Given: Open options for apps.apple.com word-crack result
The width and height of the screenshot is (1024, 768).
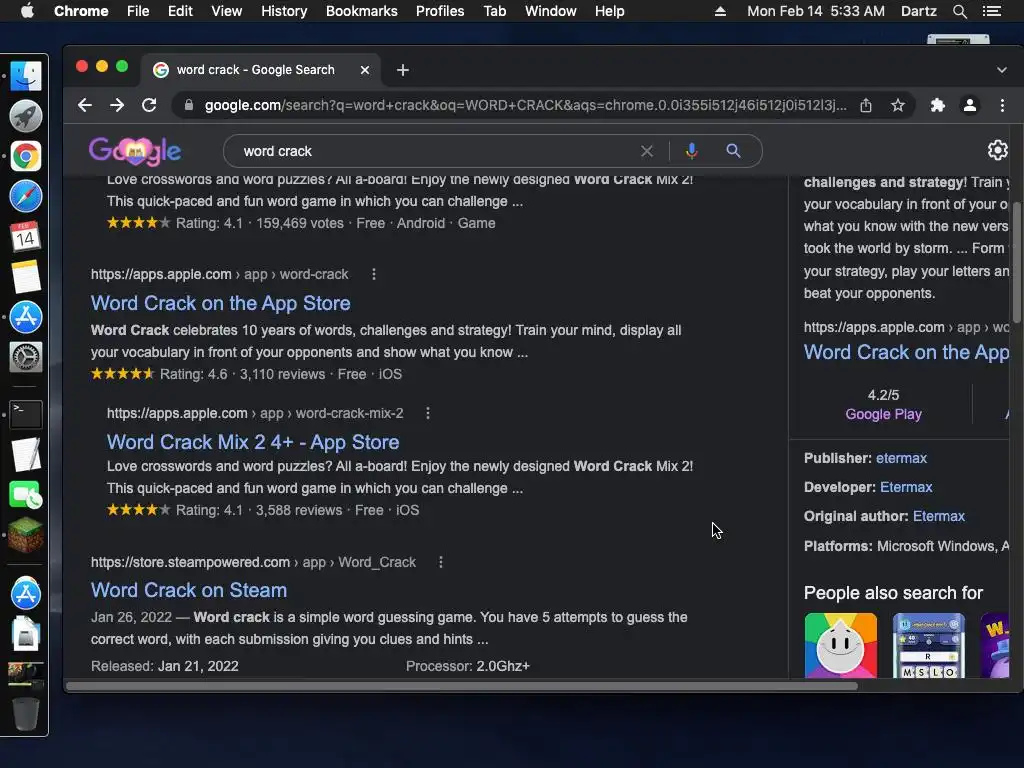Looking at the screenshot, I should tap(374, 274).
